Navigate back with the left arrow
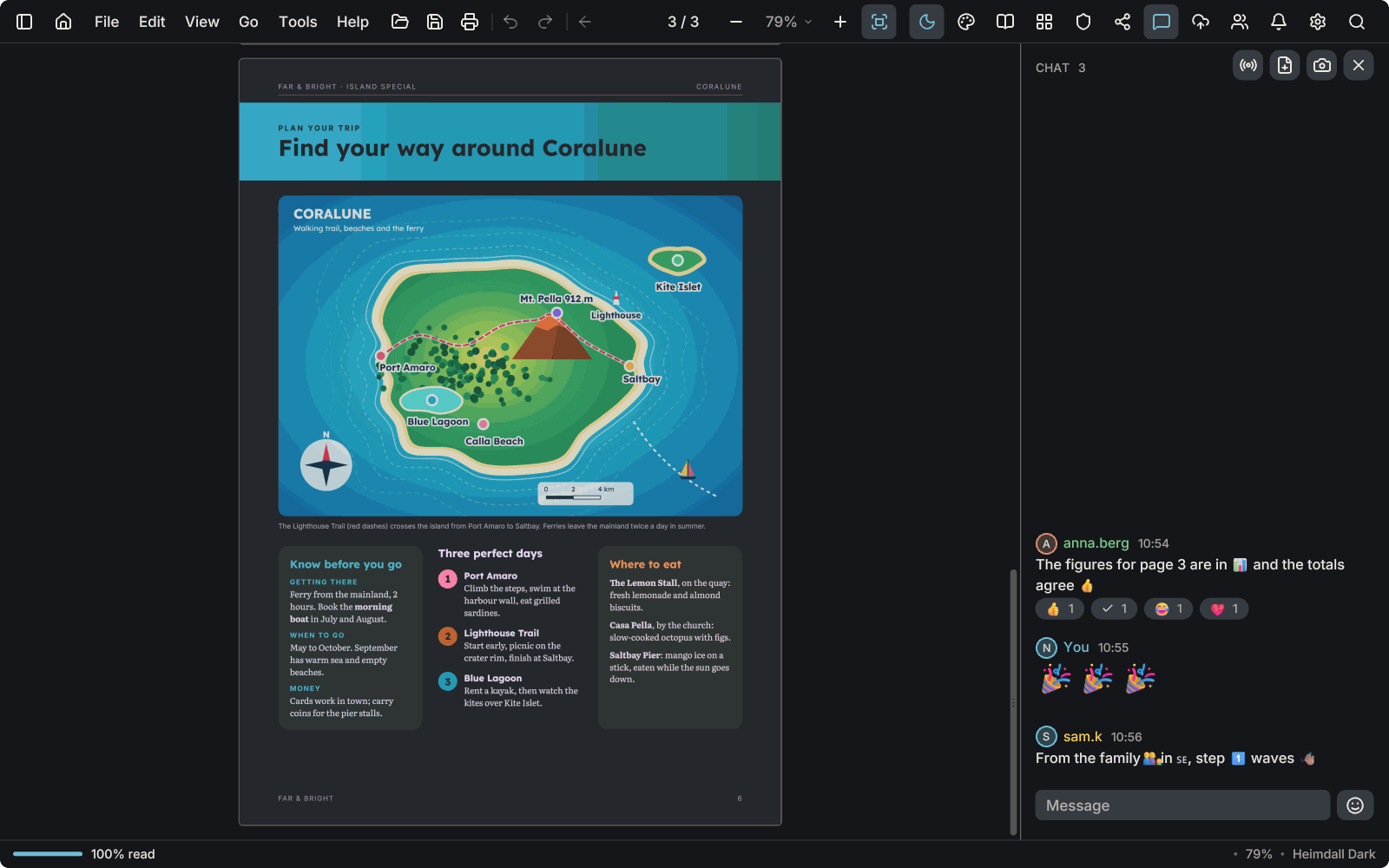 point(585,22)
